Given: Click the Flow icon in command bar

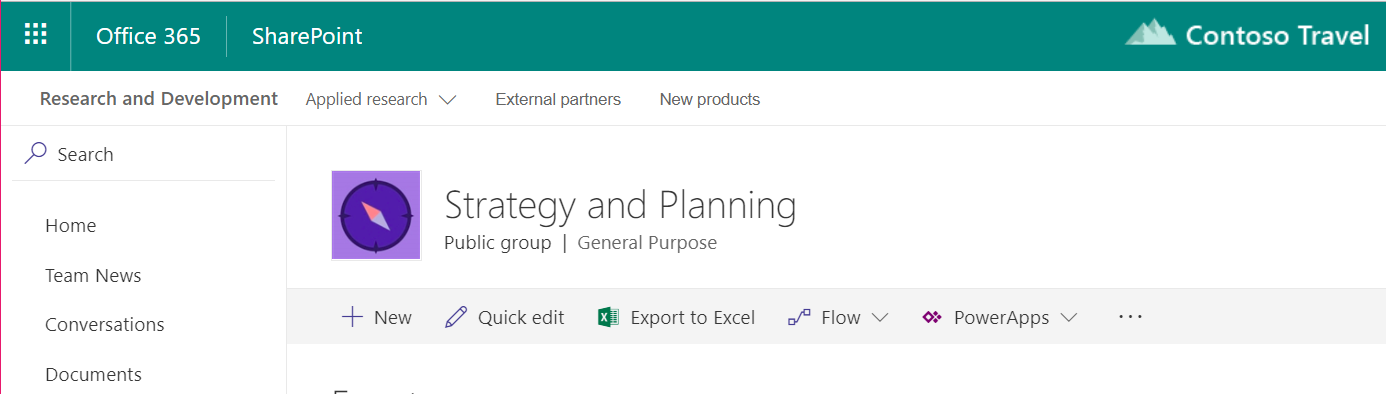Looking at the screenshot, I should click(799, 318).
